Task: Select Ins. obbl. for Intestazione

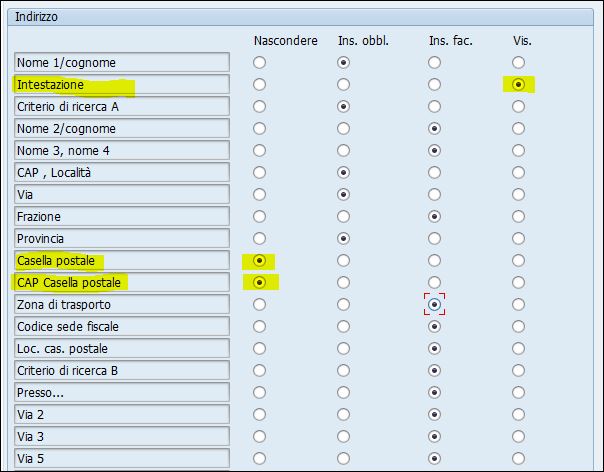Action: [343, 84]
